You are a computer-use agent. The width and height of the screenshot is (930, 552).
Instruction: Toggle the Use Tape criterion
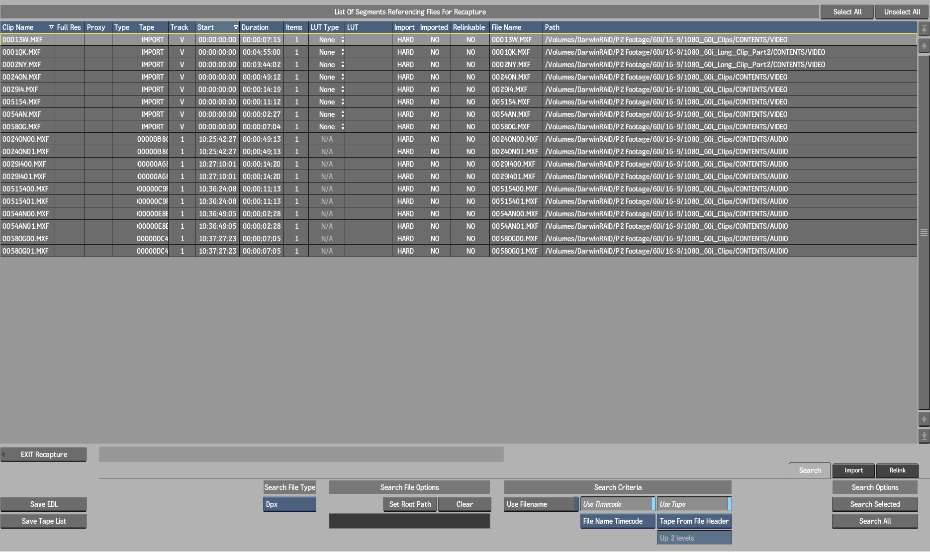point(694,505)
